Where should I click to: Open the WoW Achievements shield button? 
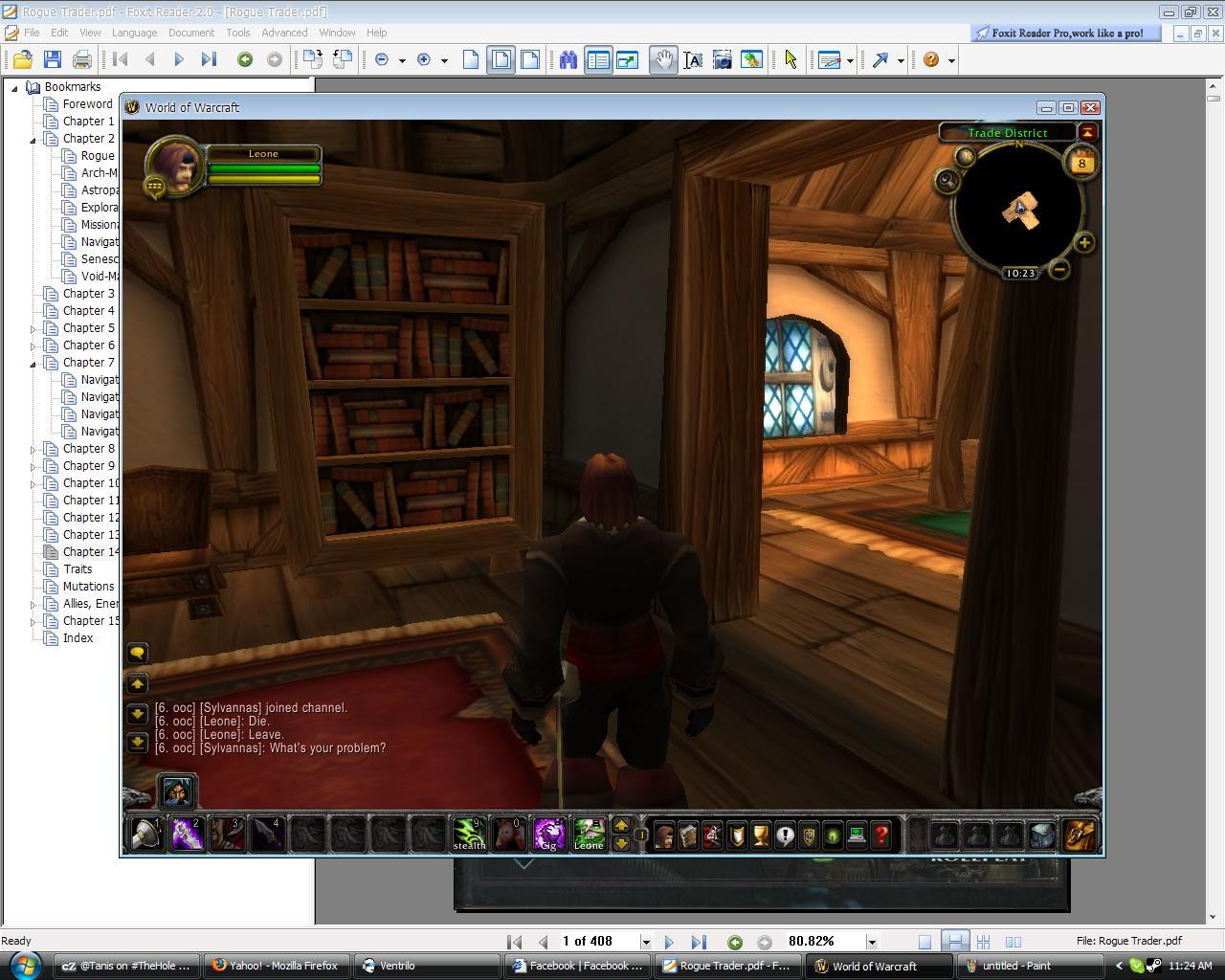tap(737, 835)
